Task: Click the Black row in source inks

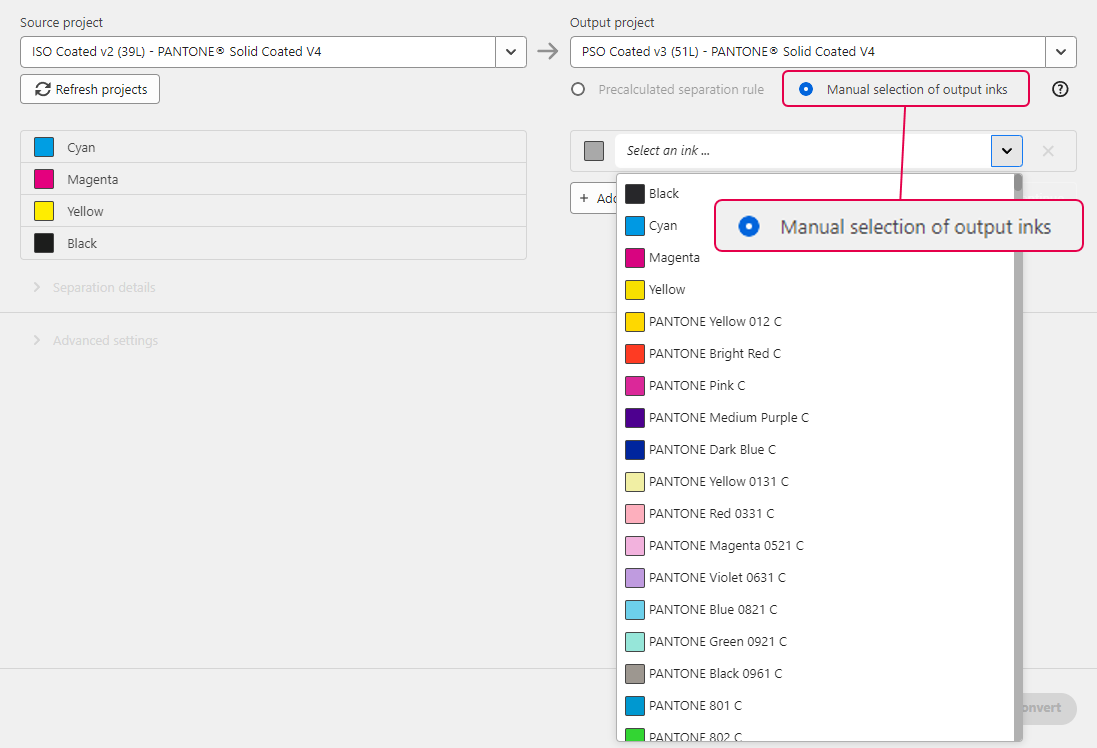Action: click(274, 244)
